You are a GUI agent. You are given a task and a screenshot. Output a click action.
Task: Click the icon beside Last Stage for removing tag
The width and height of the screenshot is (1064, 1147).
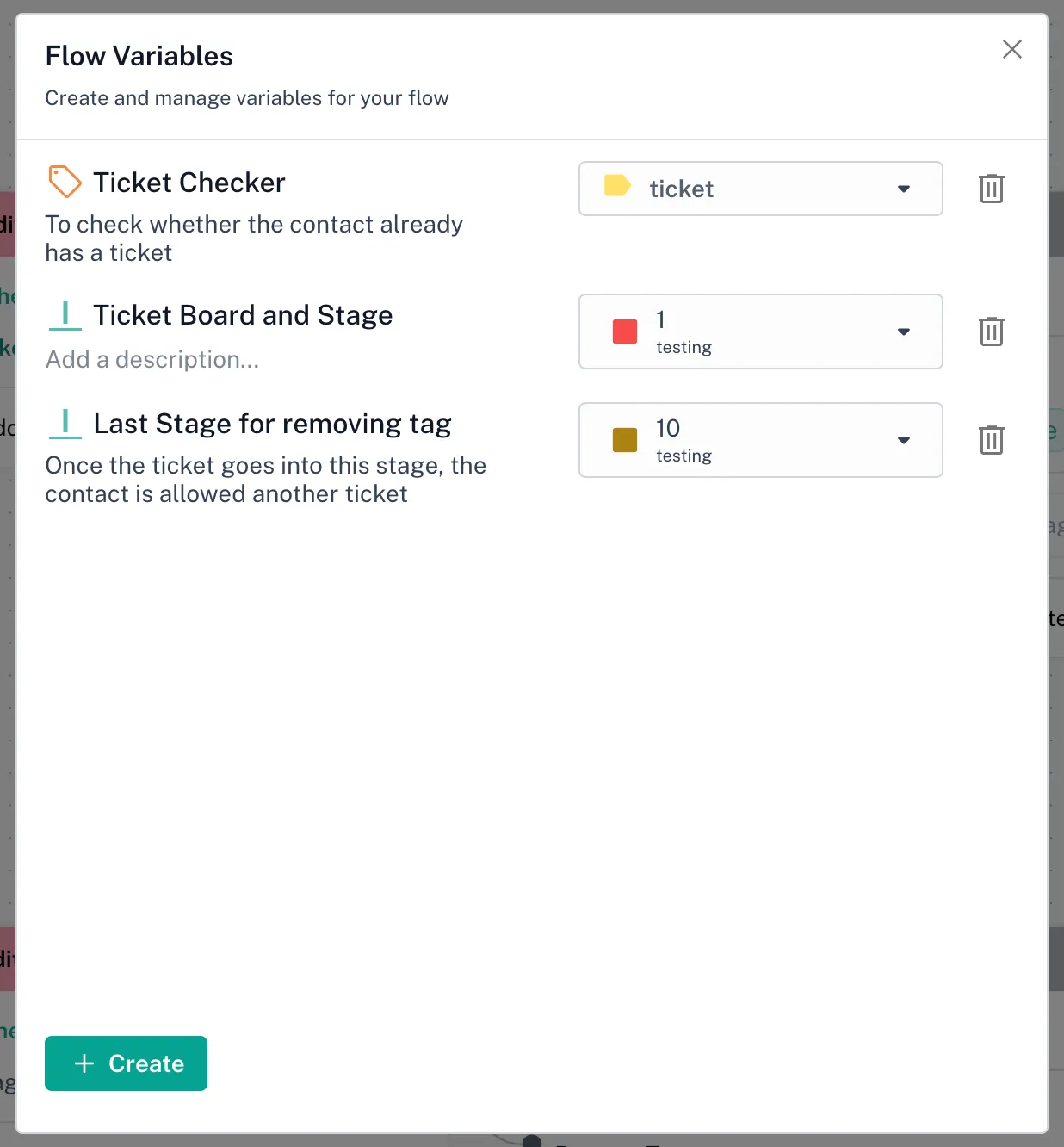coord(65,424)
